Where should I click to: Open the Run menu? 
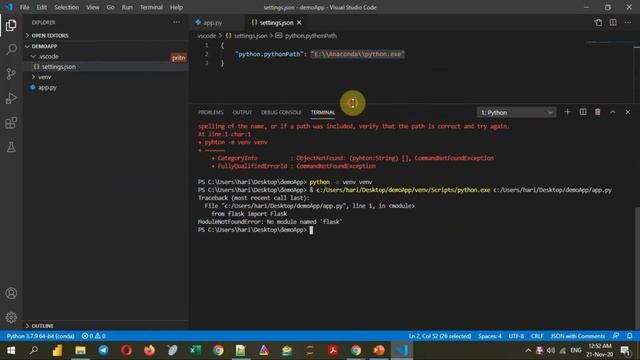coord(127,7)
